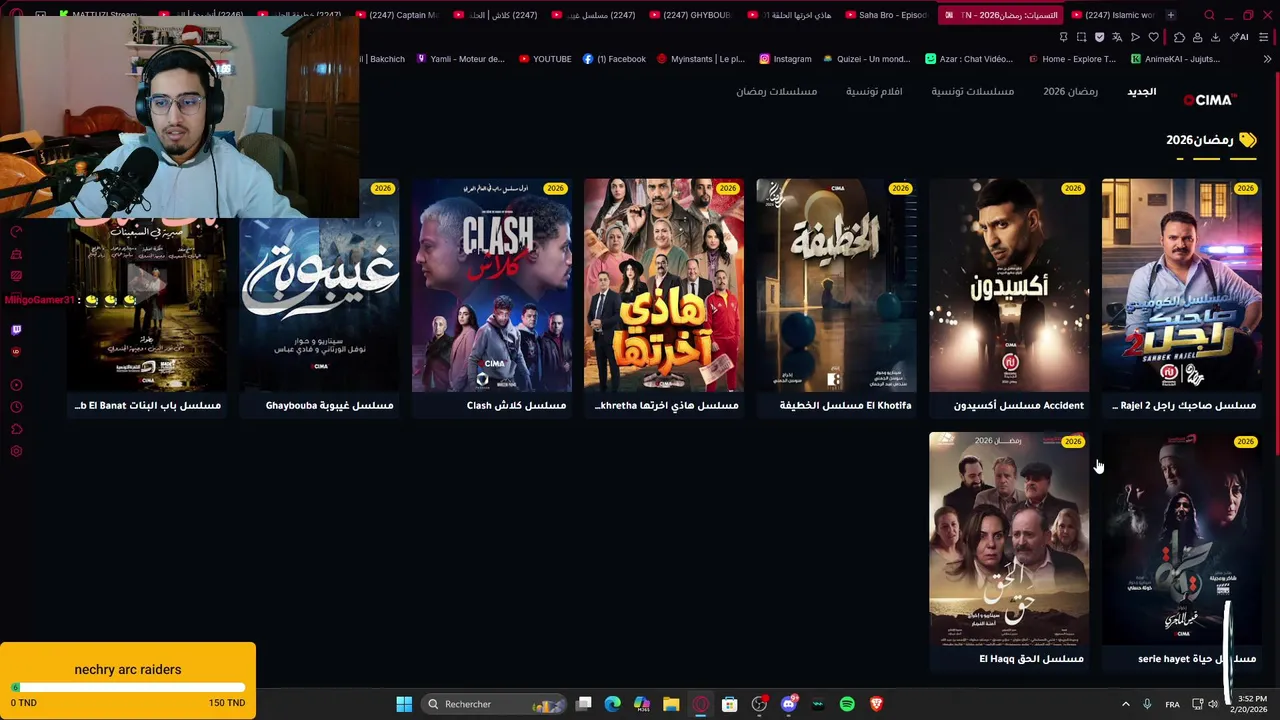Open the Azar Chat Vidéo bookmark
Screen dimensions: 1280x720
(968, 59)
